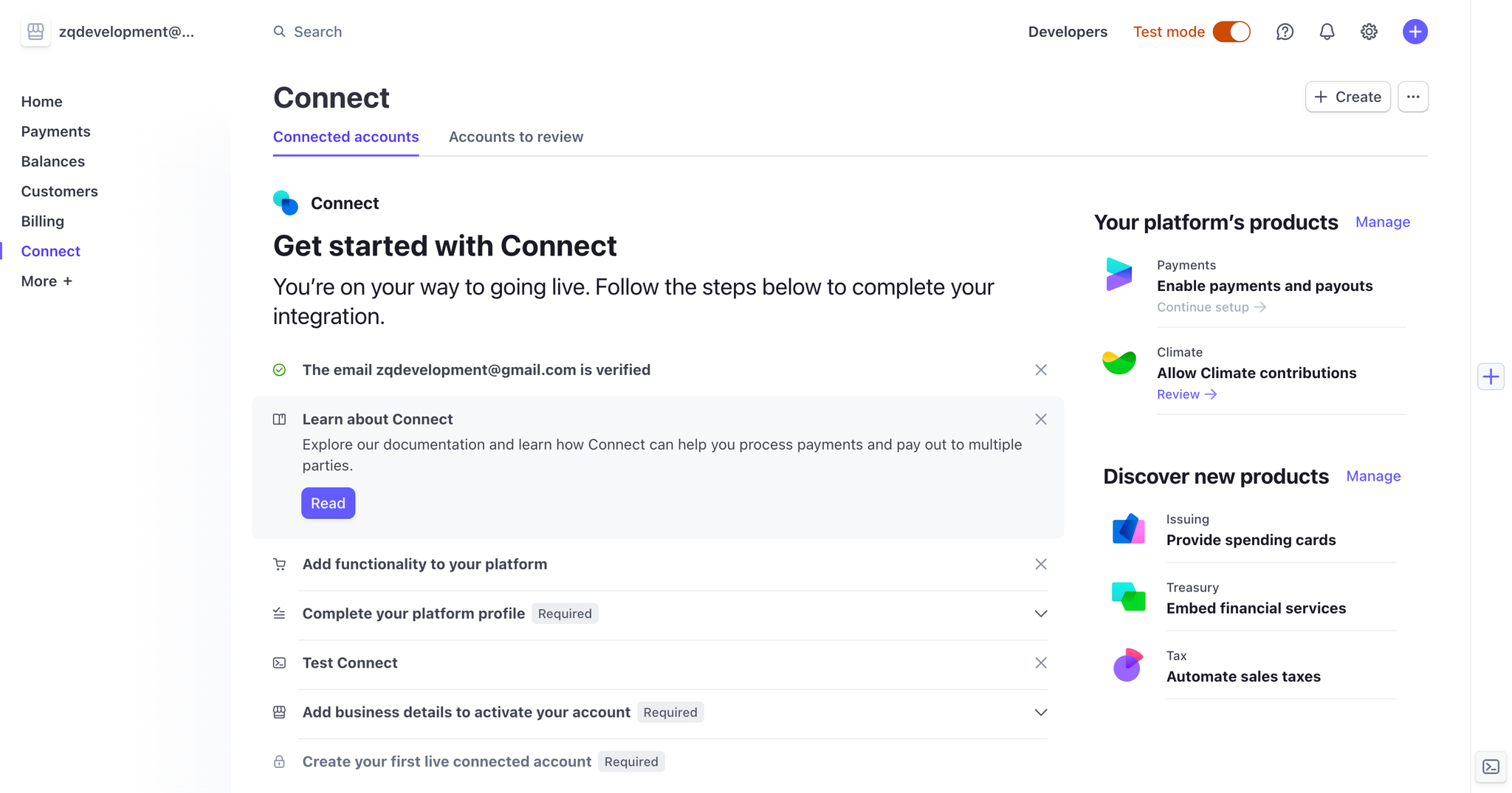This screenshot has width=1512, height=793.
Task: Click the Treasury product icon
Action: click(x=1128, y=597)
